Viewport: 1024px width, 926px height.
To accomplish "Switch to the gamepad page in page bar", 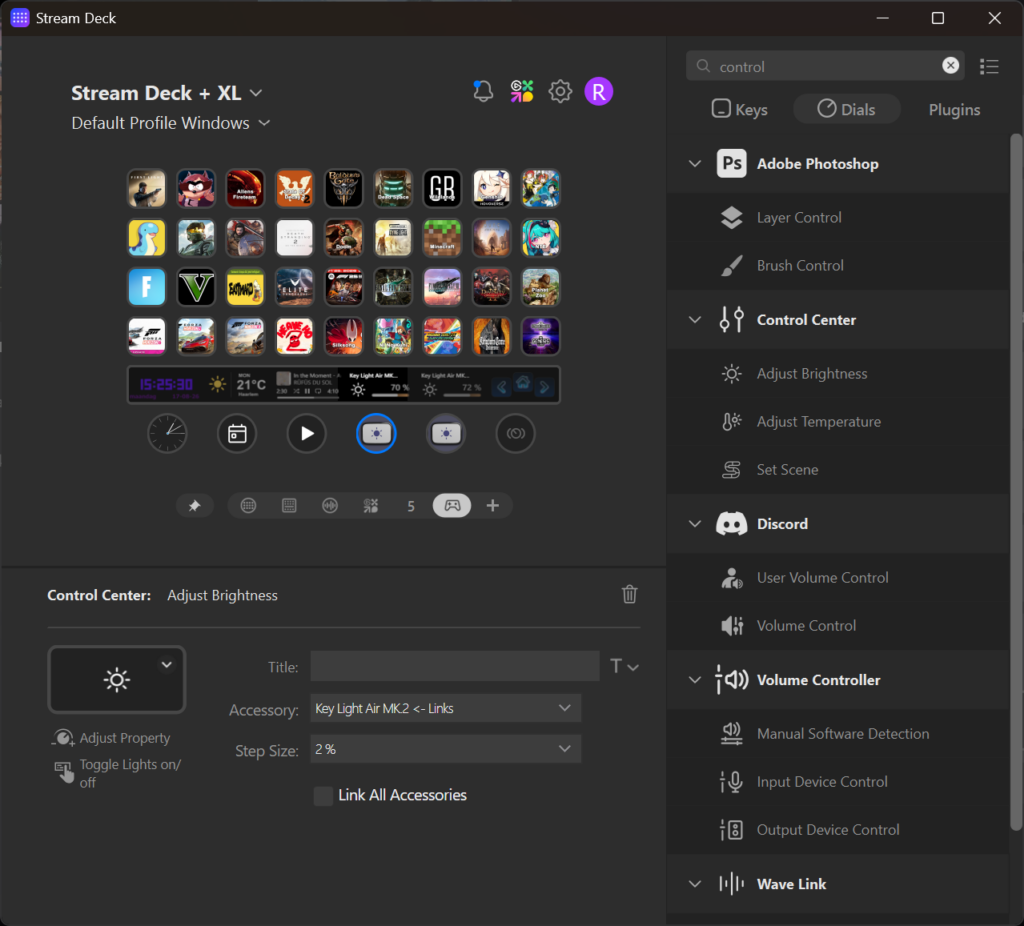I will (452, 505).
